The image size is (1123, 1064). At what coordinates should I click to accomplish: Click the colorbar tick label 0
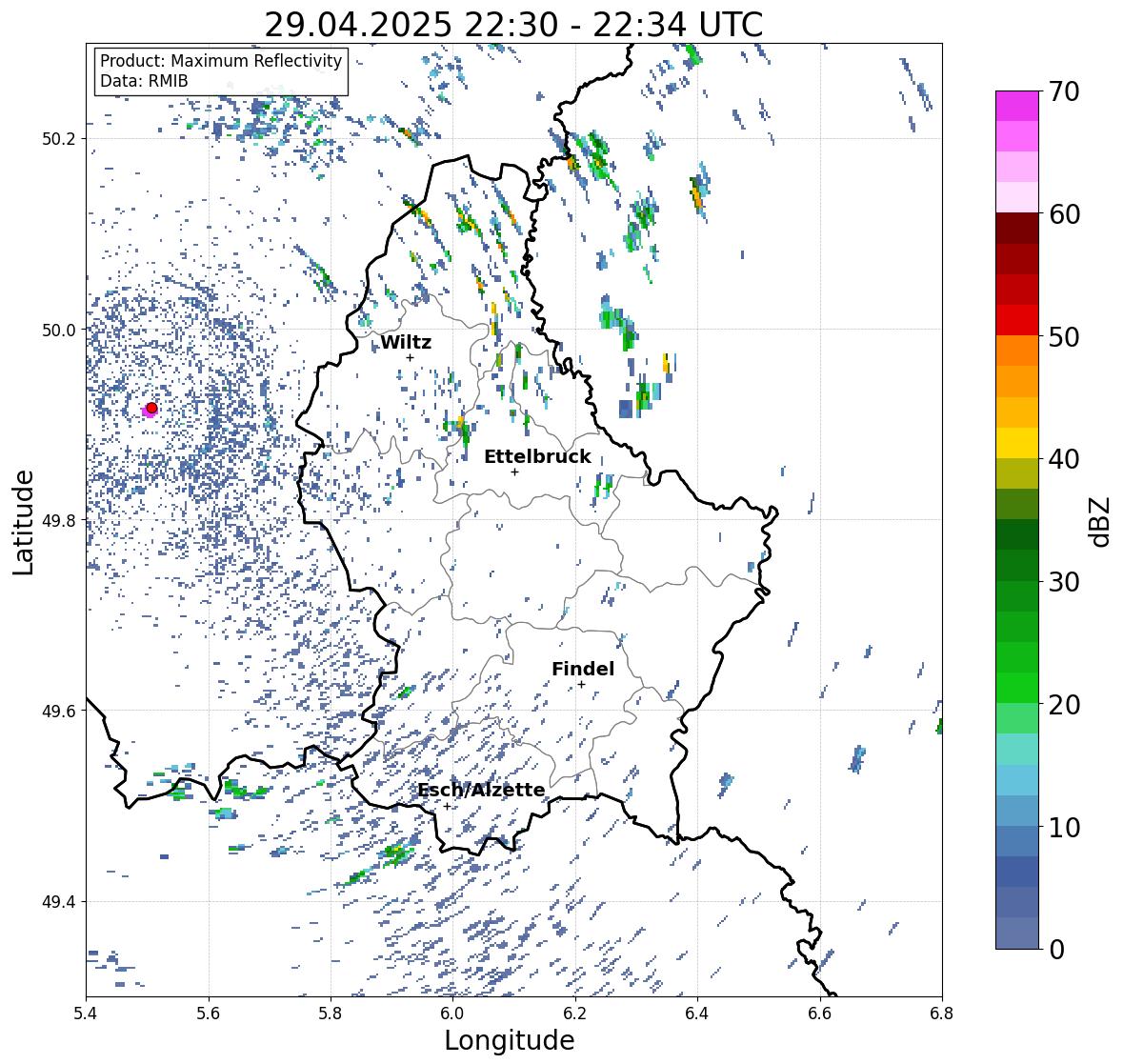tap(1056, 950)
